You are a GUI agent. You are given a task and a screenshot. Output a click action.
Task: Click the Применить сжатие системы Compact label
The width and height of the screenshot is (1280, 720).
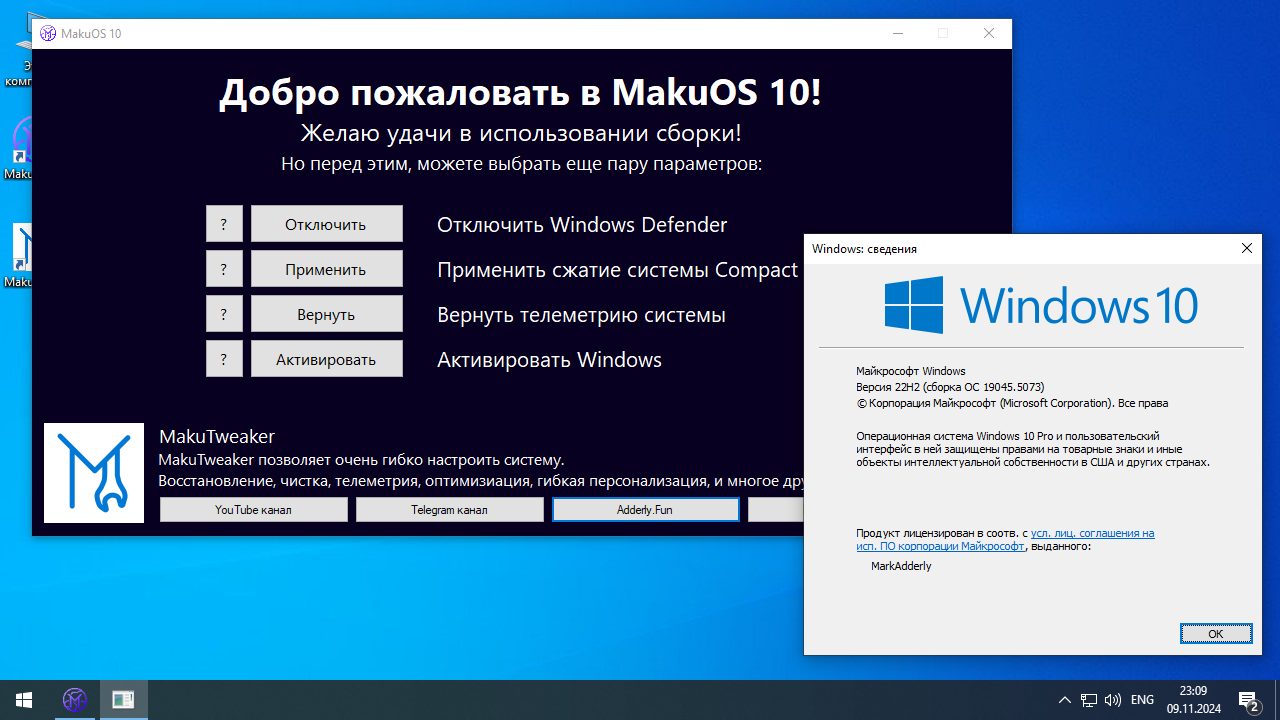click(617, 270)
